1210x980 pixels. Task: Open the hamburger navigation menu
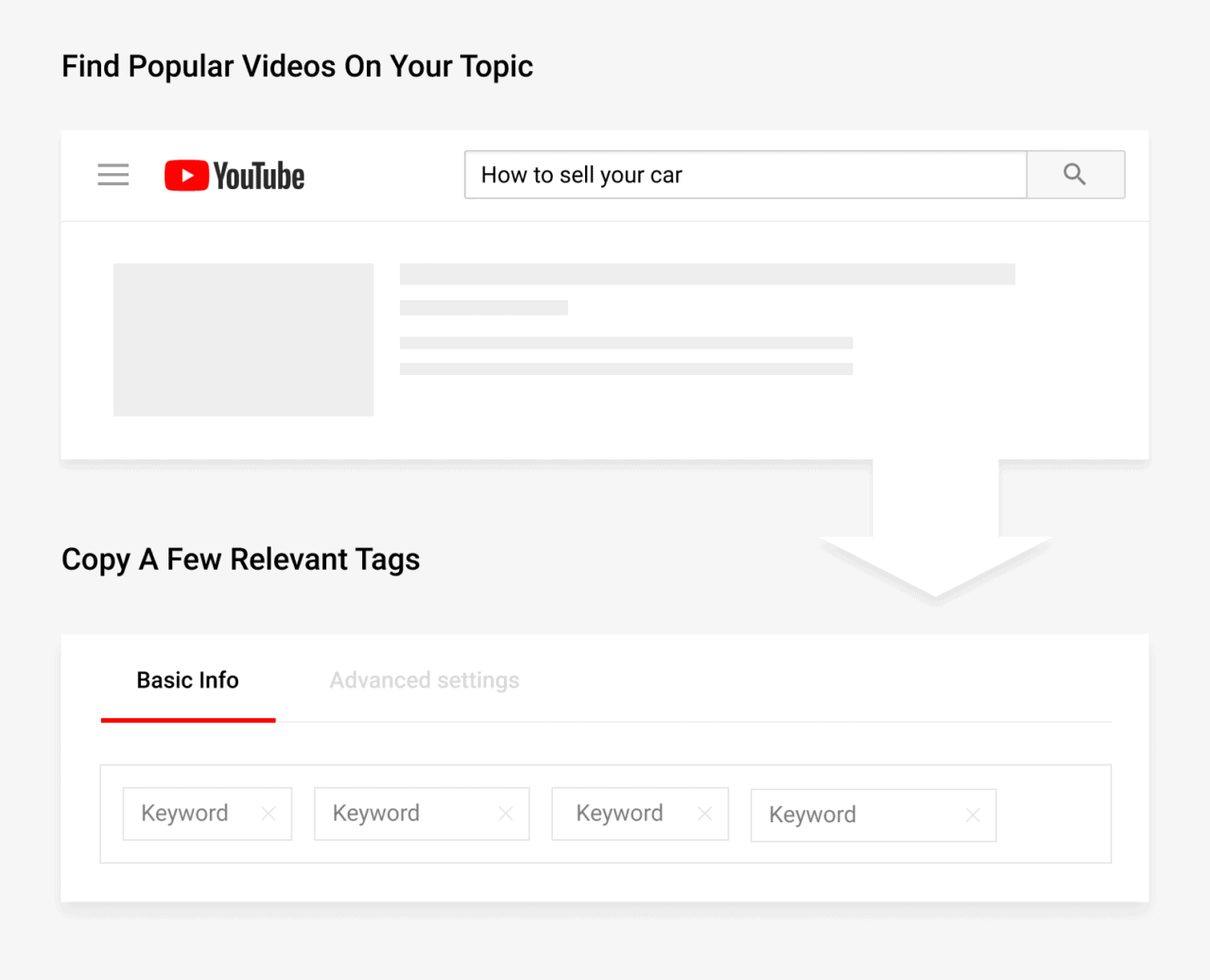(x=112, y=175)
